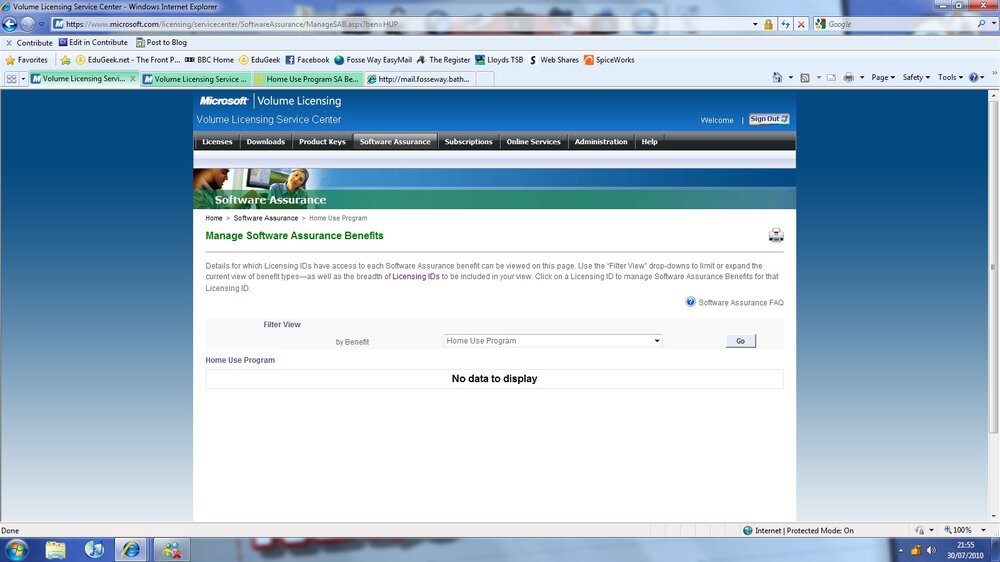1000x562 pixels.
Task: Switch to second Volume Licensing Service tab
Action: click(196, 79)
